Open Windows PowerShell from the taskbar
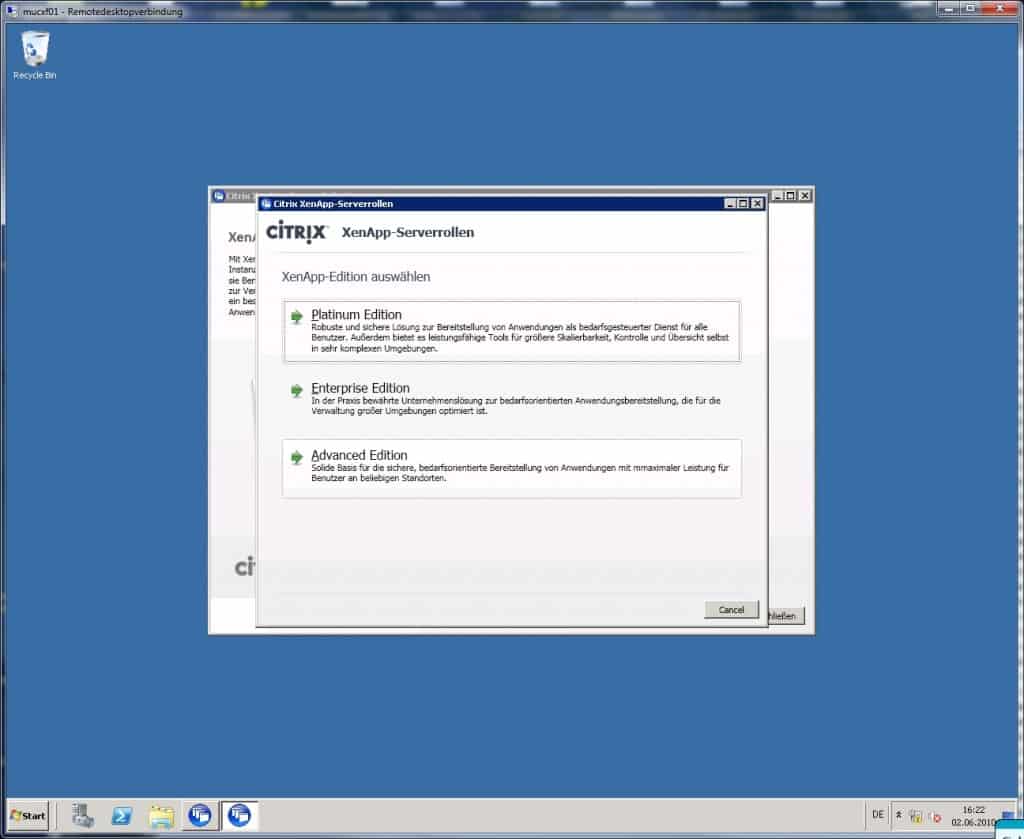Image resolution: width=1024 pixels, height=839 pixels. [122, 815]
